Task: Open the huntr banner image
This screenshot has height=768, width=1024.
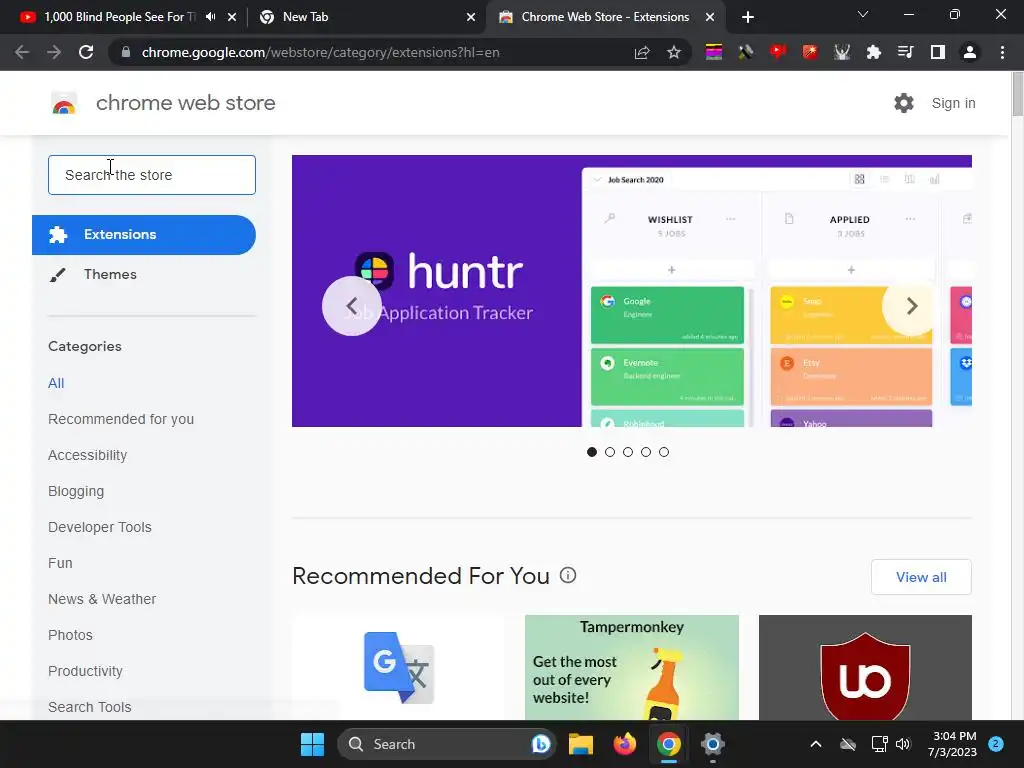Action: pyautogui.click(x=632, y=291)
